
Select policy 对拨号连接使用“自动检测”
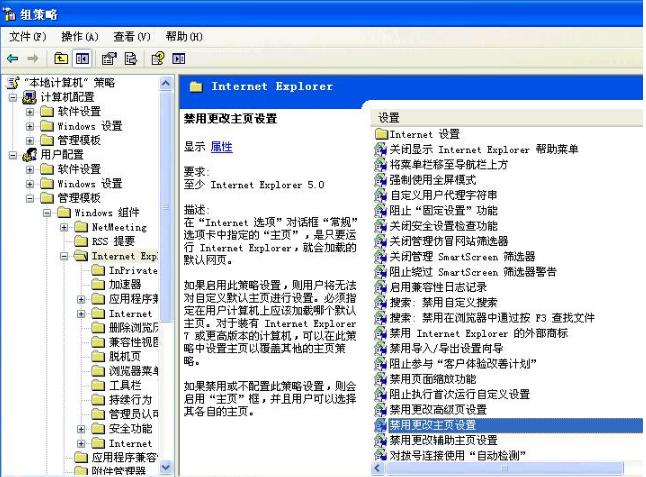[458, 455]
